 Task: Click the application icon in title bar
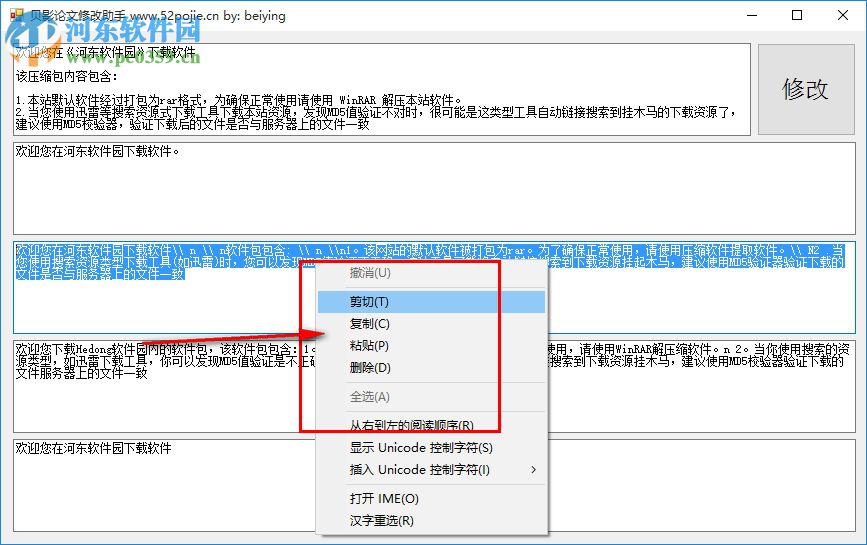click(17, 15)
